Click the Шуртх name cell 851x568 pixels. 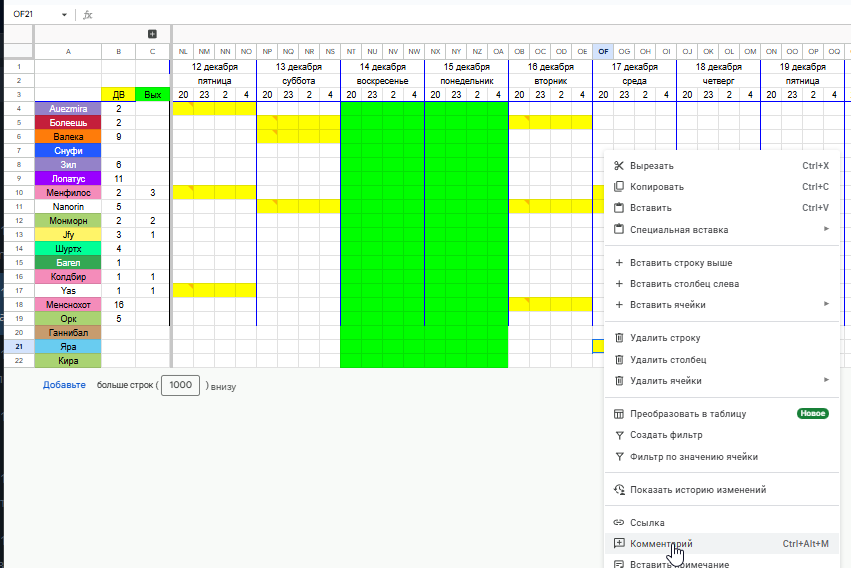(68, 248)
